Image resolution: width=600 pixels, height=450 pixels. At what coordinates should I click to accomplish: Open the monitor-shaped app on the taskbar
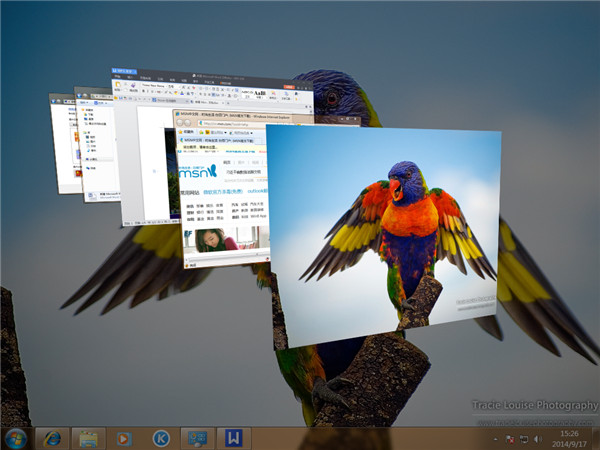tap(195, 438)
